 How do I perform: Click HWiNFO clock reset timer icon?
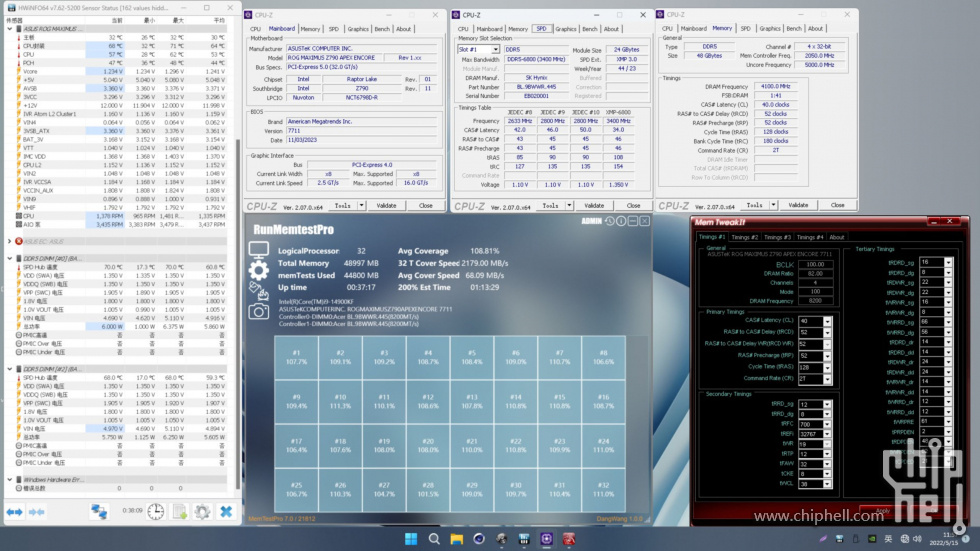[x=156, y=512]
